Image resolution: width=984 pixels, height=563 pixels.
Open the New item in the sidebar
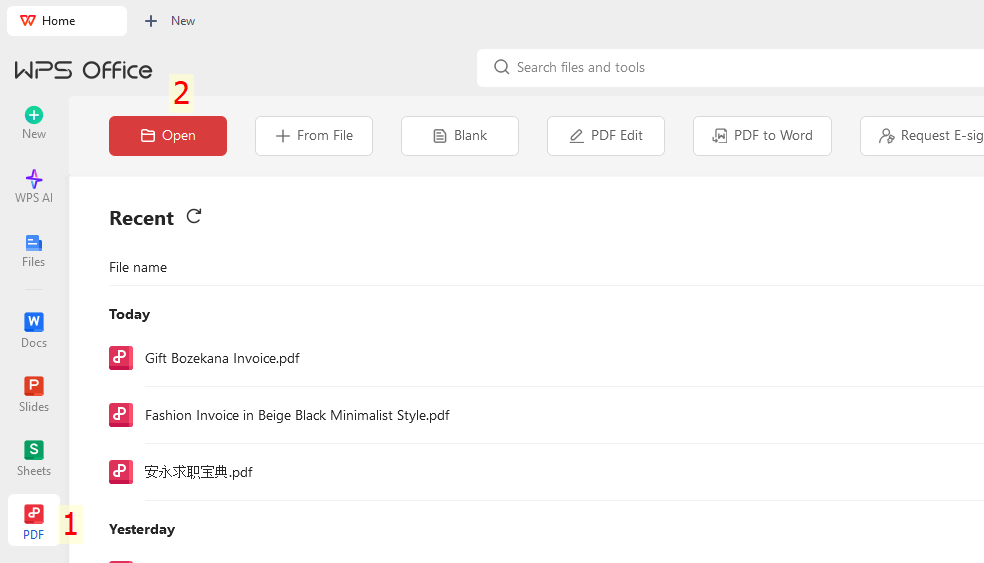[34, 123]
